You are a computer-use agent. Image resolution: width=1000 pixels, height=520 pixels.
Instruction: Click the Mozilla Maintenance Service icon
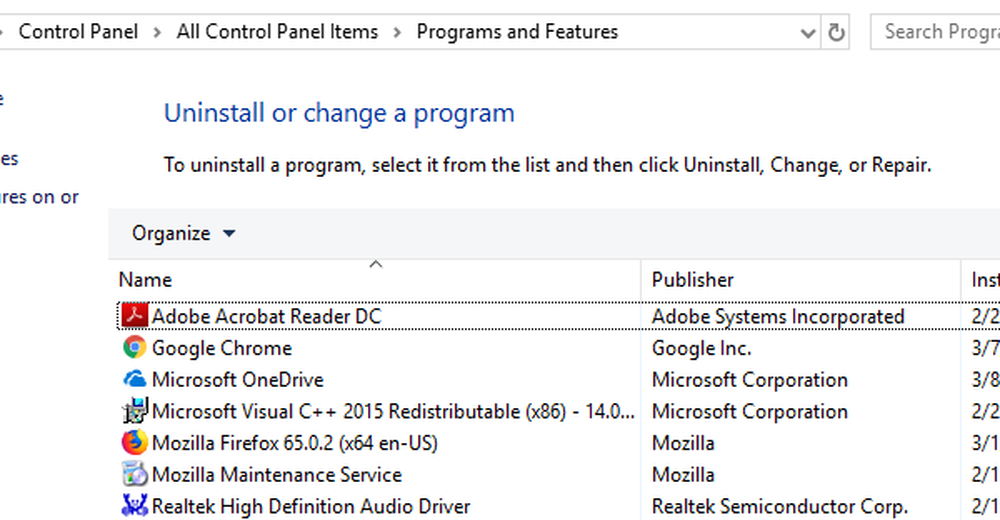coord(134,474)
